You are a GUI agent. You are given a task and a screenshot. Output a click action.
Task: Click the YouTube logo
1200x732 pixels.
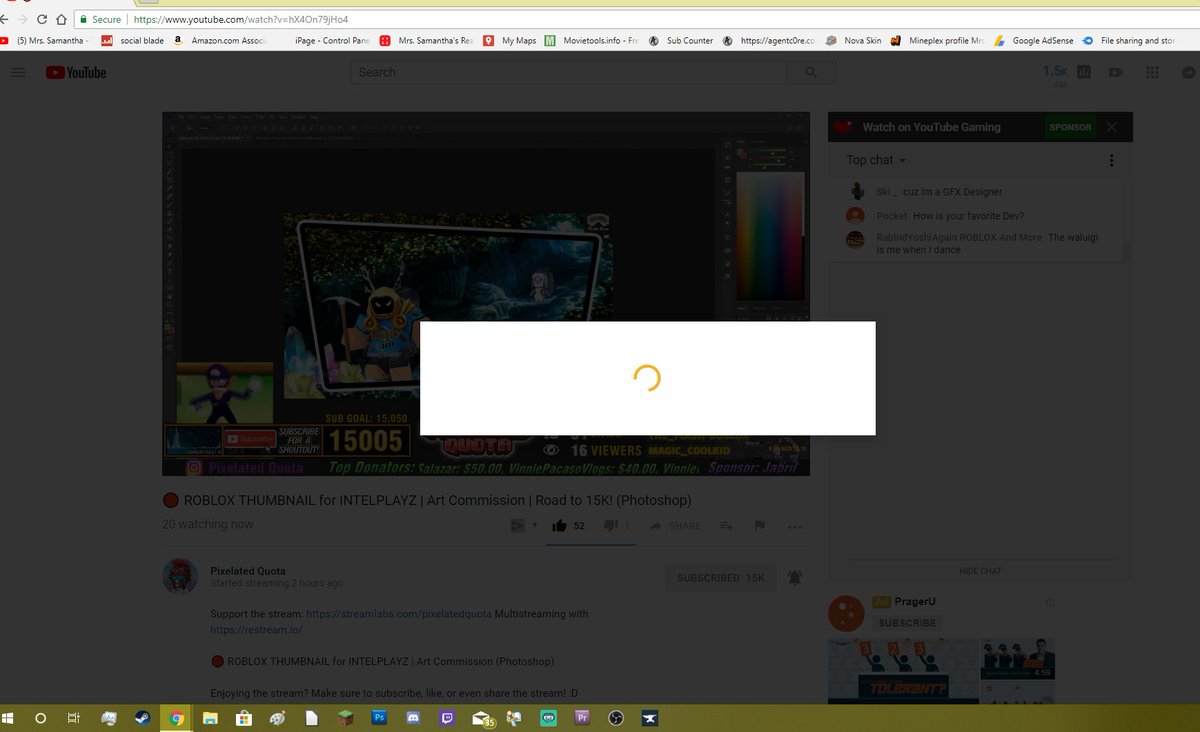point(76,72)
